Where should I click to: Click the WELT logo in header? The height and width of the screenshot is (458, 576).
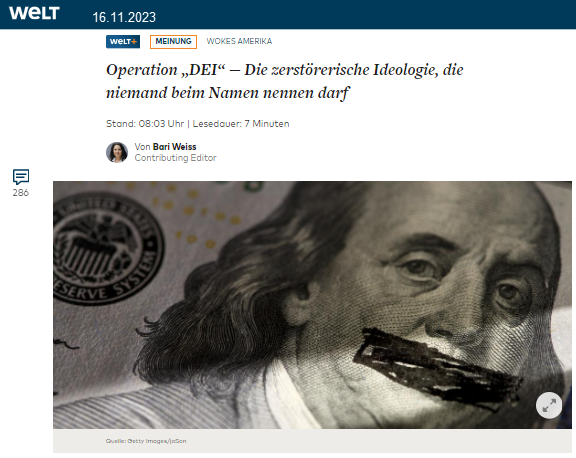coord(34,14)
